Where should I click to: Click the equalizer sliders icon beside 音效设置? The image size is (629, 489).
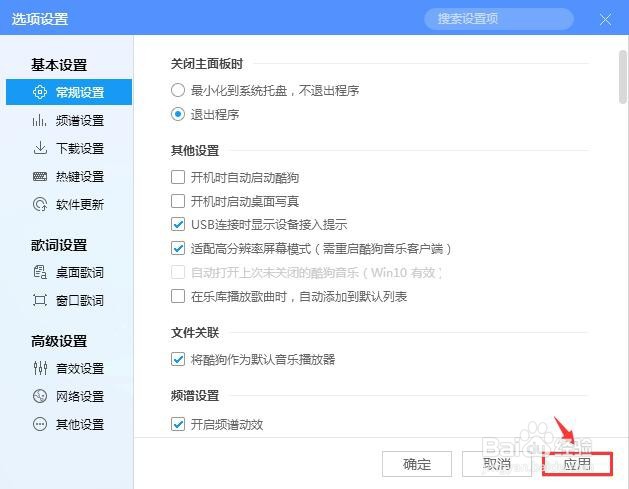[x=40, y=368]
